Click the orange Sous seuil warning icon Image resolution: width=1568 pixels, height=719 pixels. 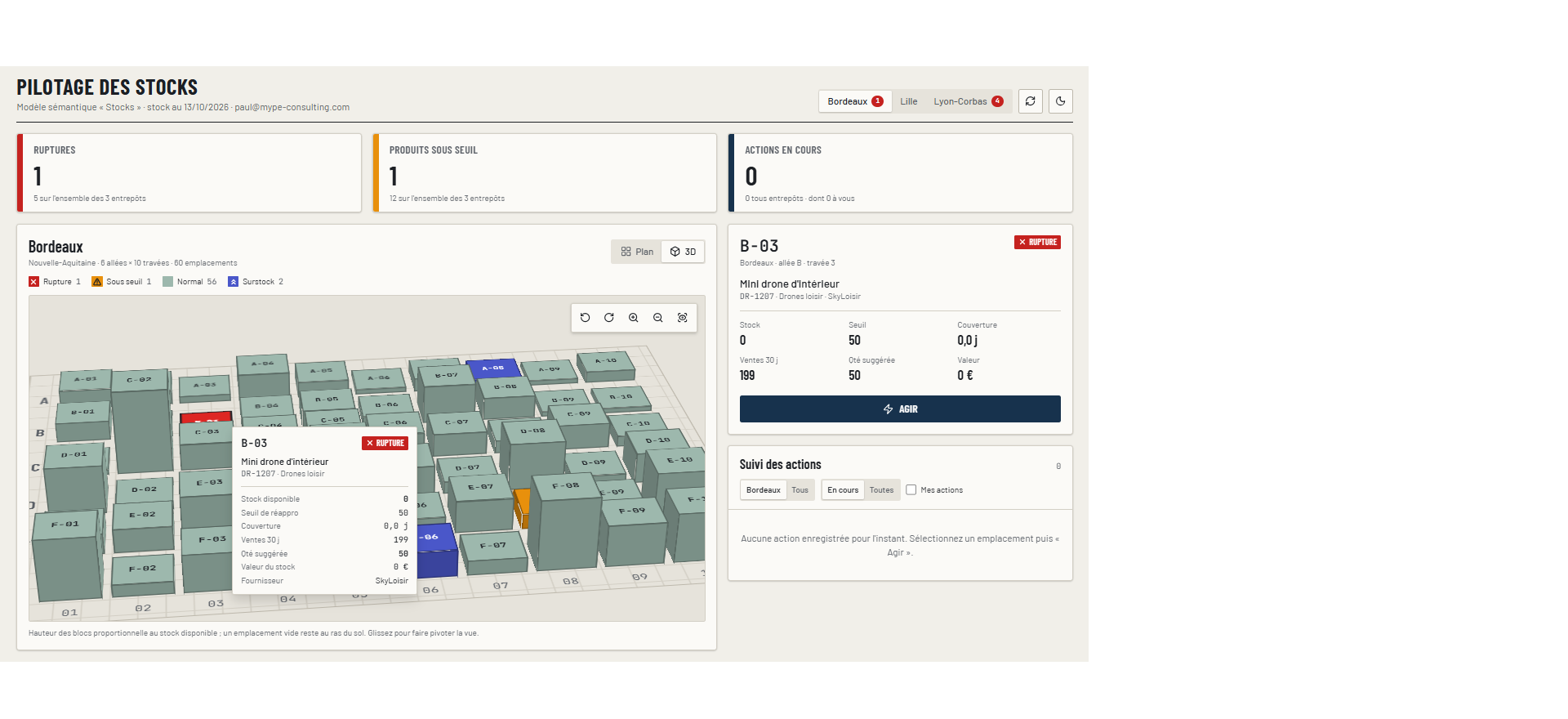click(97, 282)
